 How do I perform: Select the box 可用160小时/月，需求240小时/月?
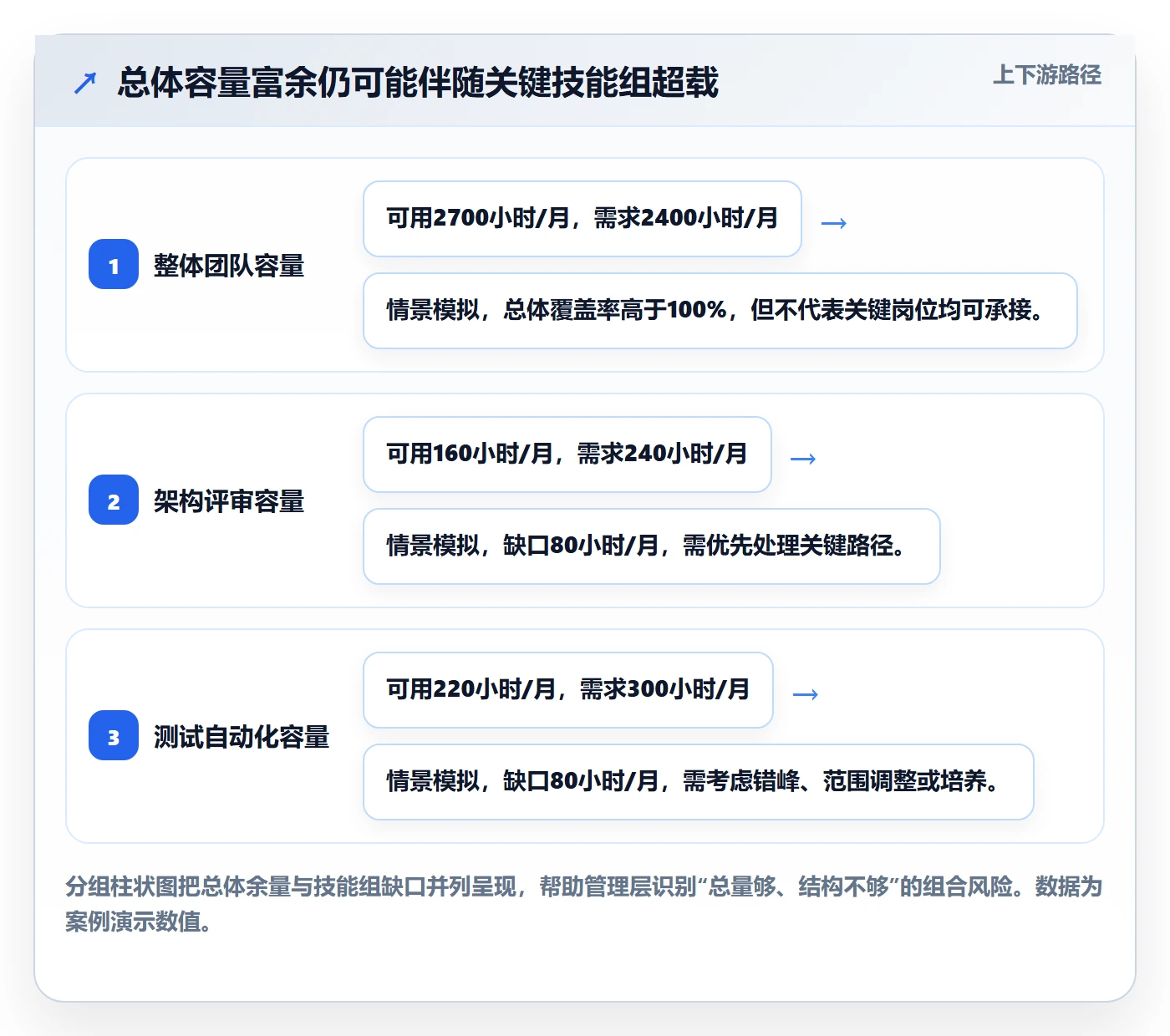click(x=567, y=455)
